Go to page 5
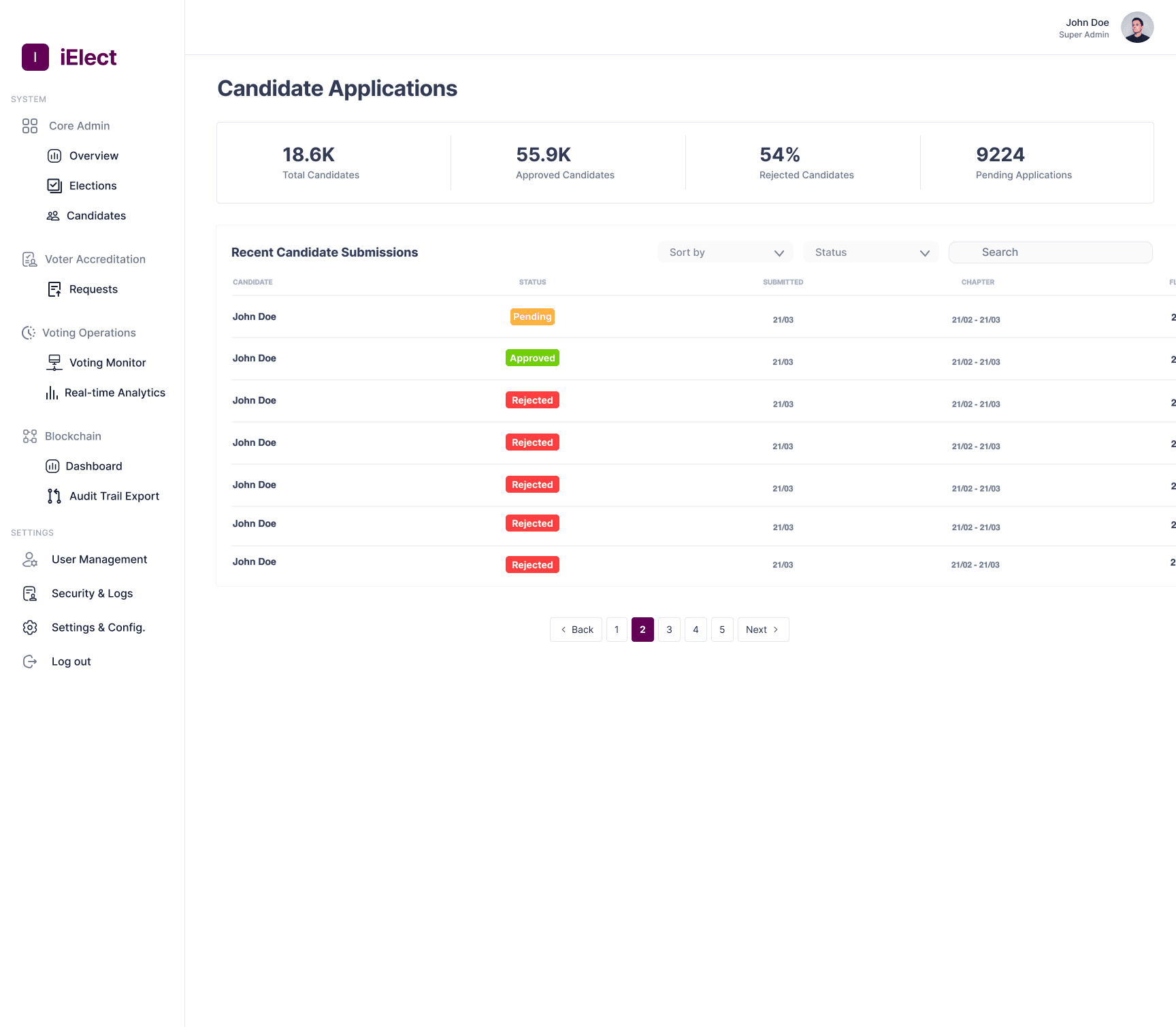This screenshot has height=1027, width=1176. [722, 630]
